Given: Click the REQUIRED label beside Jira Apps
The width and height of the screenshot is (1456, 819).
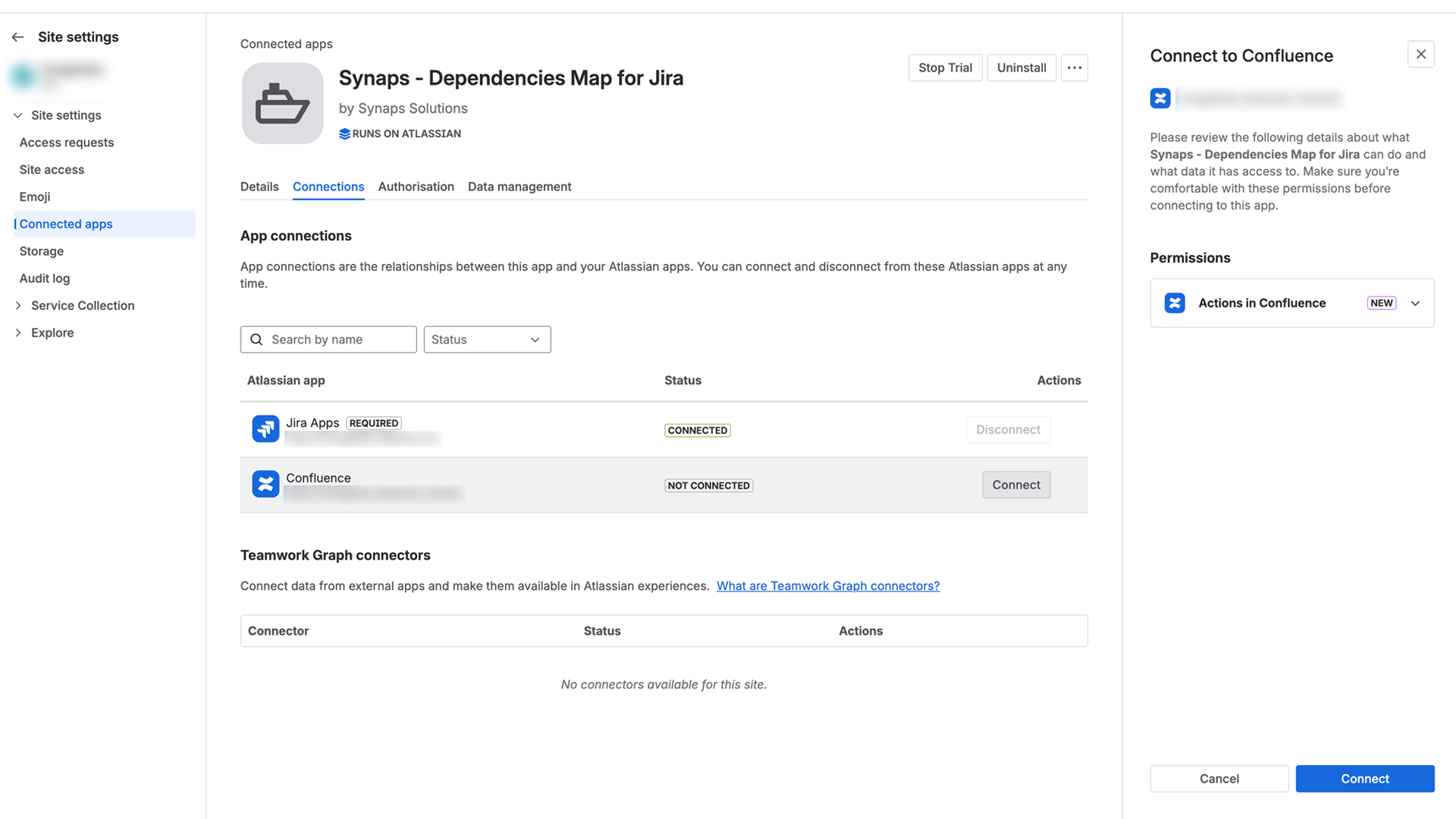Looking at the screenshot, I should pos(374,423).
